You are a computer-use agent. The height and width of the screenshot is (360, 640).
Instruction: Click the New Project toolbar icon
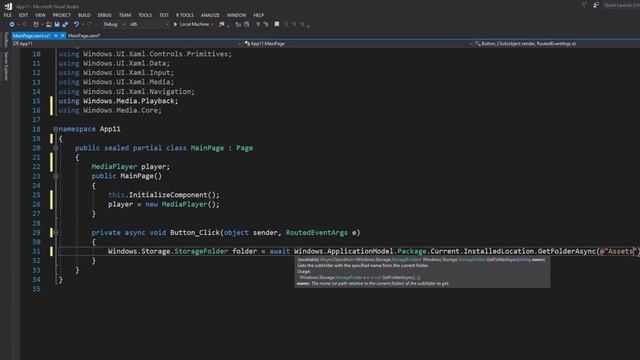tap(36, 24)
